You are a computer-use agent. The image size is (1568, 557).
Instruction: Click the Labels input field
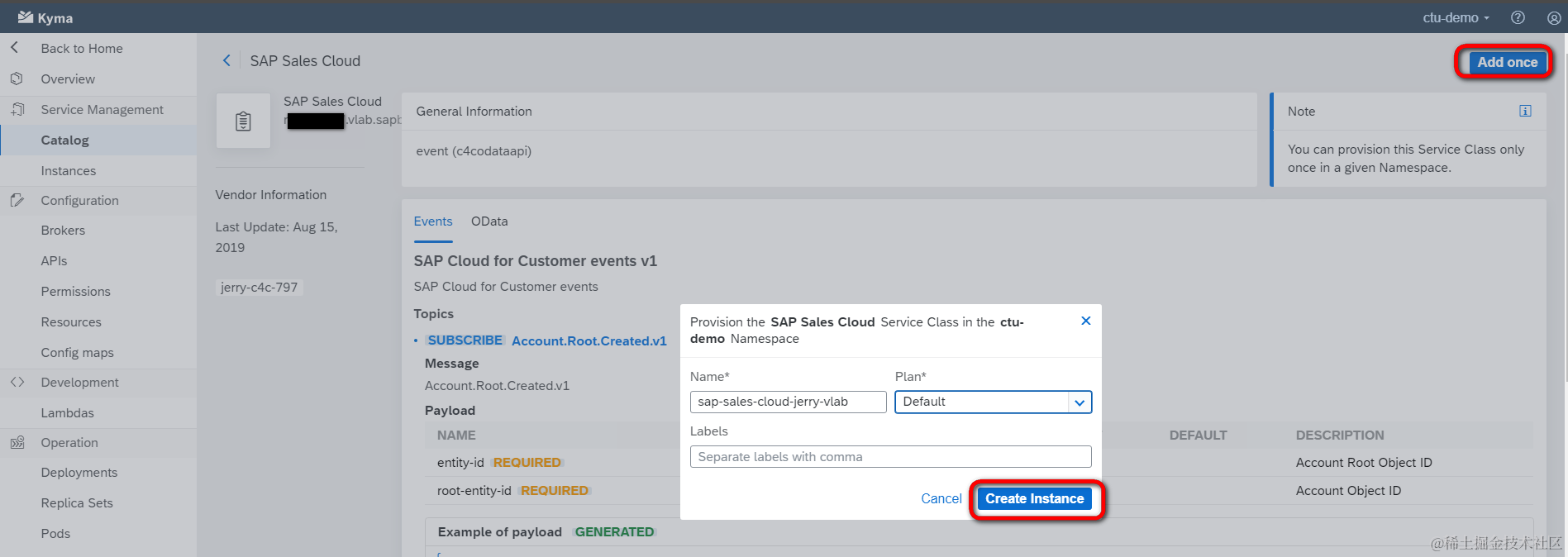pos(891,456)
